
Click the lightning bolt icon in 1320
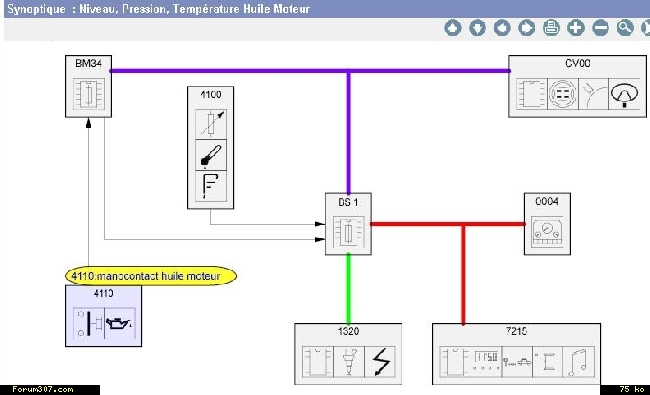point(380,362)
